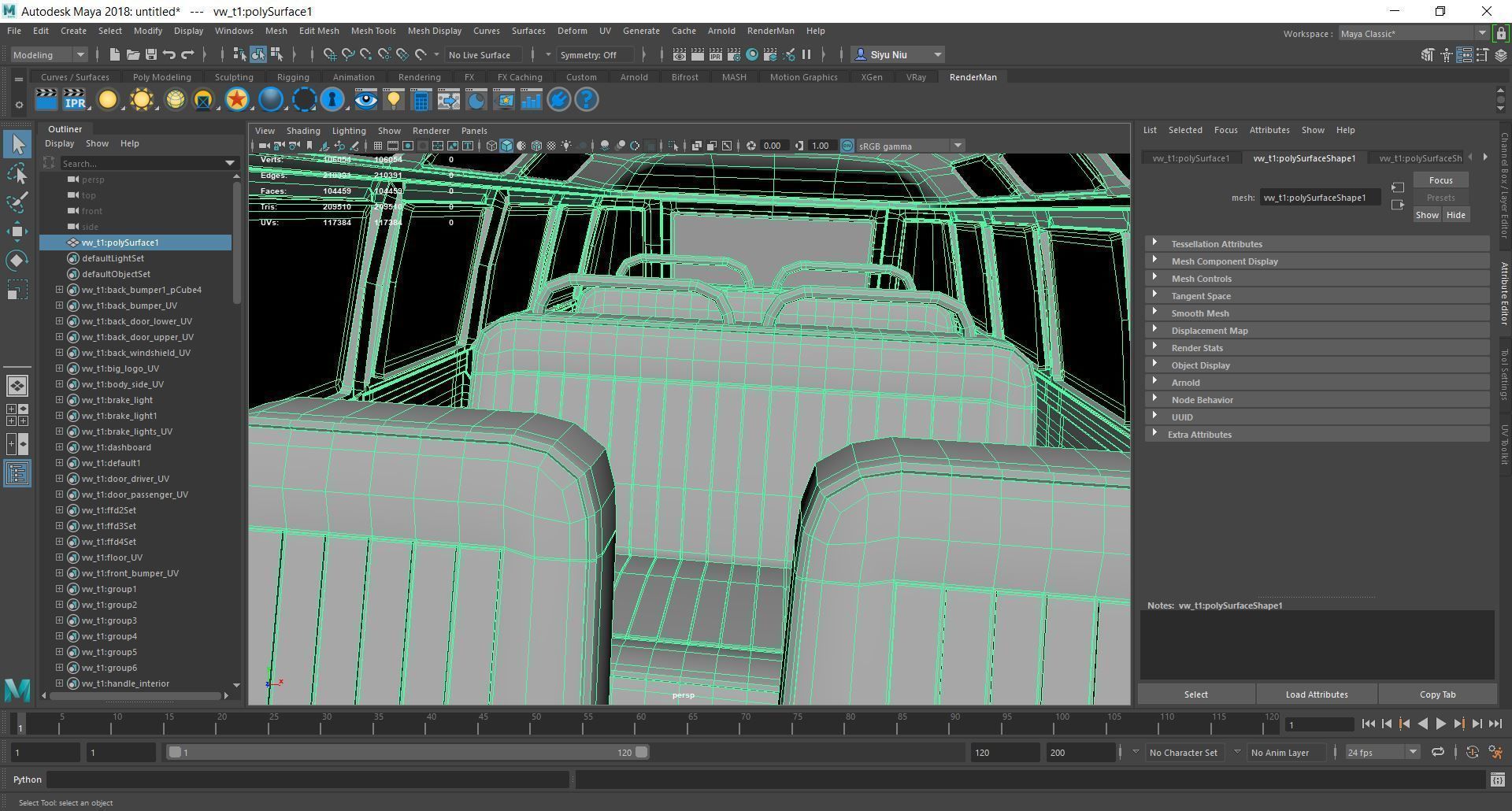Screen dimensions: 1512x811
Task: Click the Render View clapperboard status icon
Action: [x=680, y=54]
